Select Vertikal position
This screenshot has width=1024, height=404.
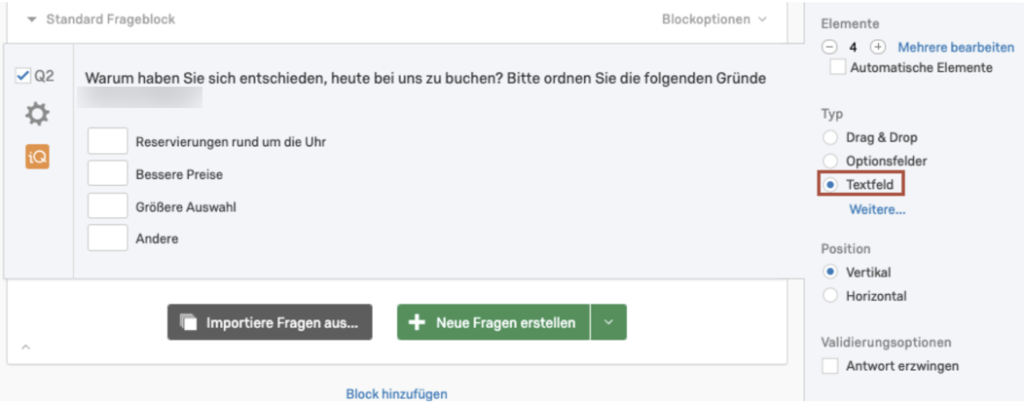pos(830,272)
